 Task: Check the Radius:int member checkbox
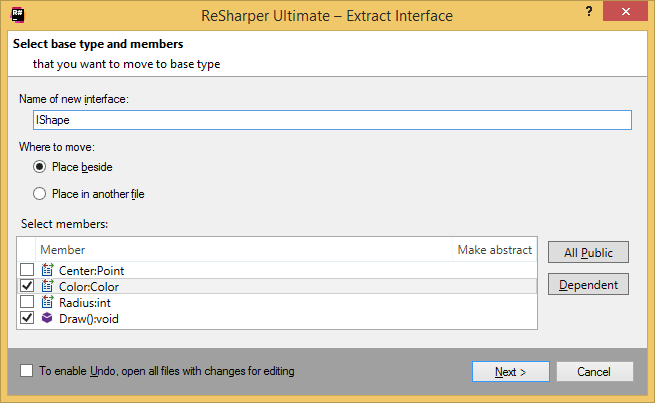tap(27, 302)
